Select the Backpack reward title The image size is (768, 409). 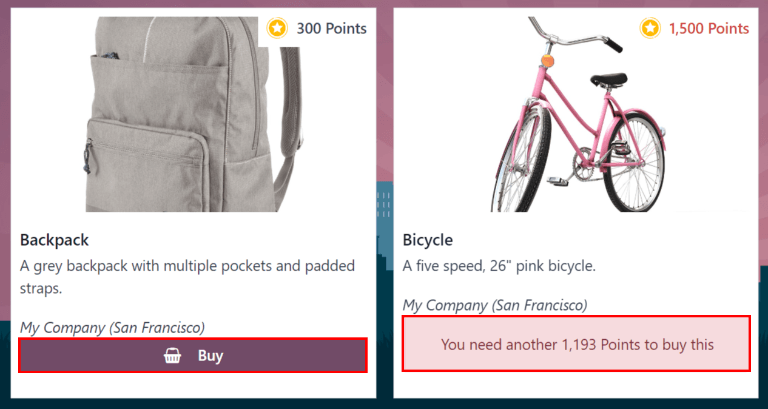[55, 240]
